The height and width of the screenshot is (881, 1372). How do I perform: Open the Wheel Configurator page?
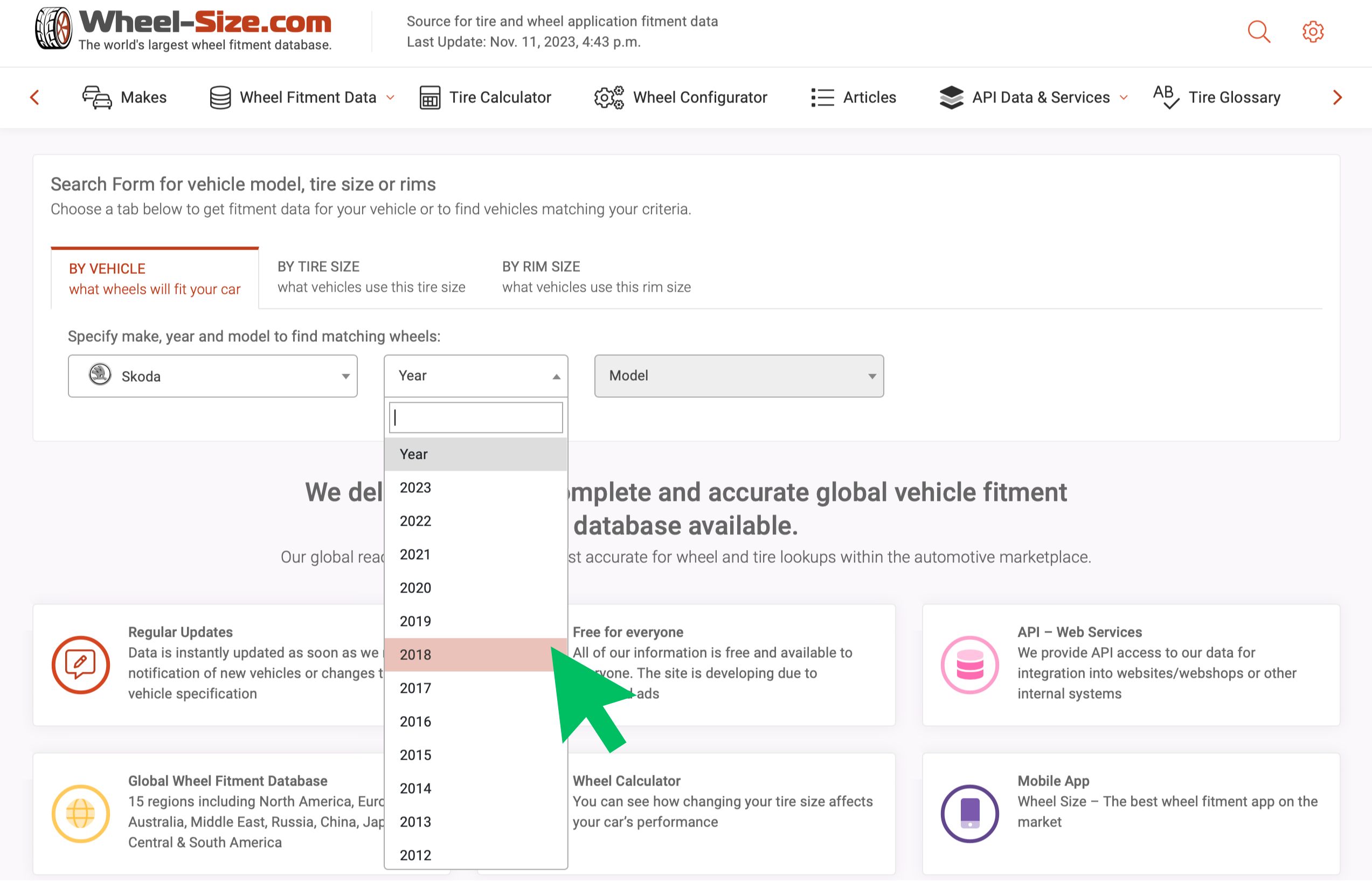(x=680, y=97)
